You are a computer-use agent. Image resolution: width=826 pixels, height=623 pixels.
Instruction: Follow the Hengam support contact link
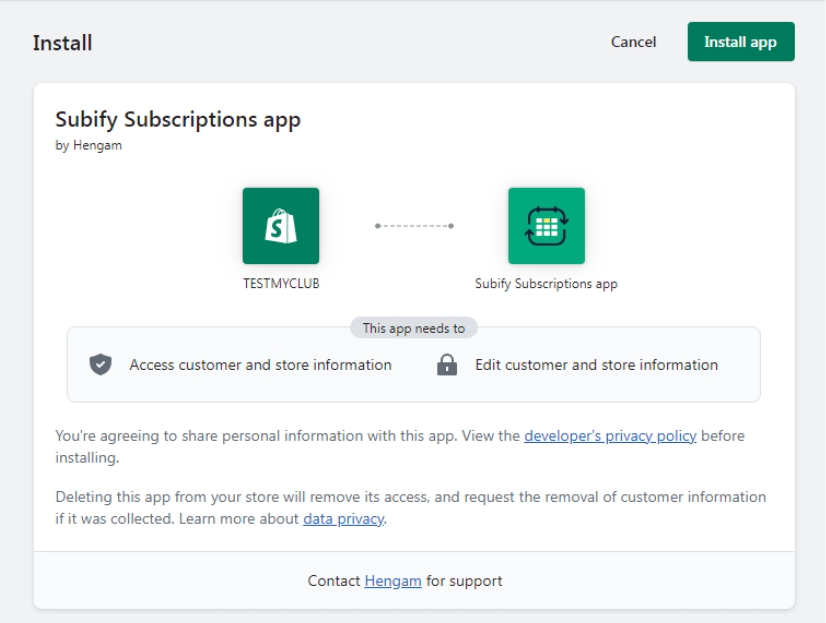(x=392, y=581)
